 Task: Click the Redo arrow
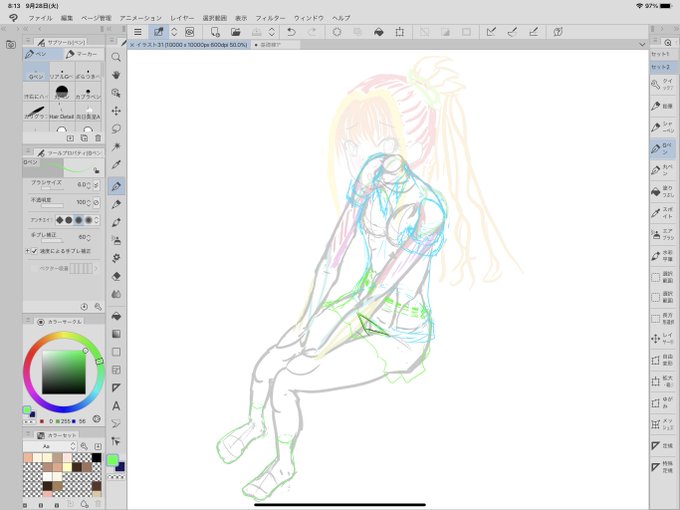pos(312,32)
